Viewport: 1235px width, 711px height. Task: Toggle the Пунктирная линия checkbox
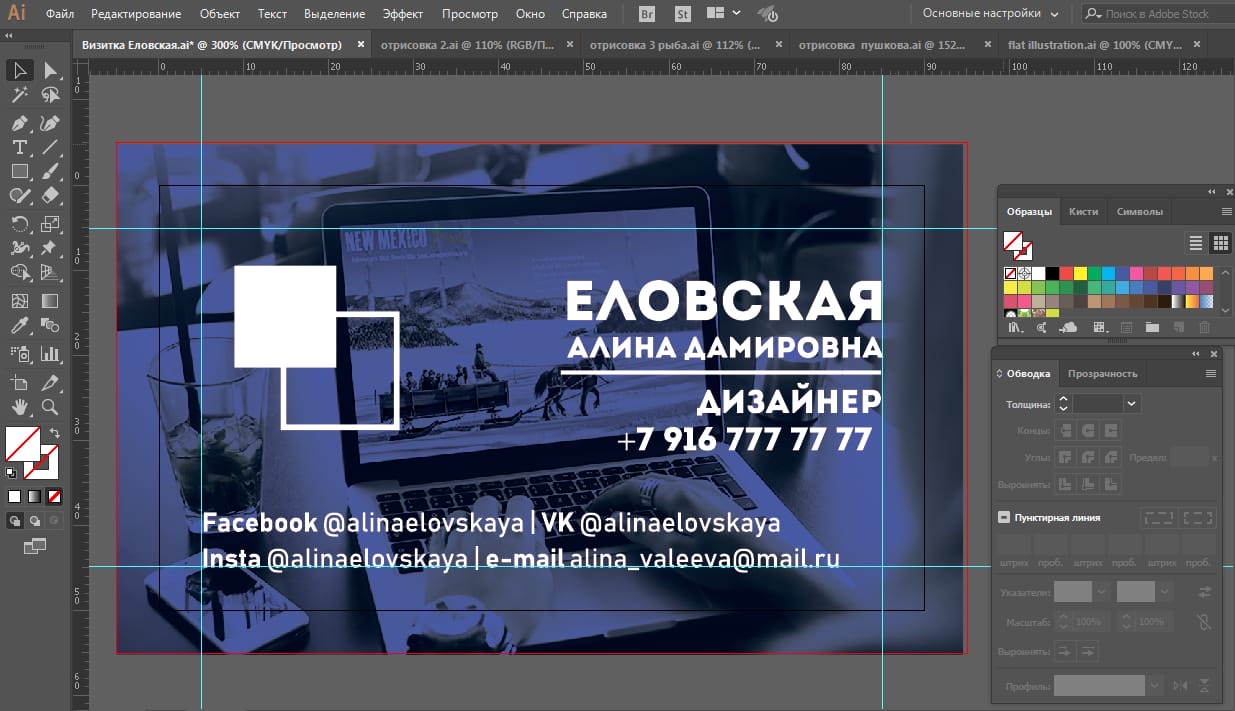tap(1003, 518)
